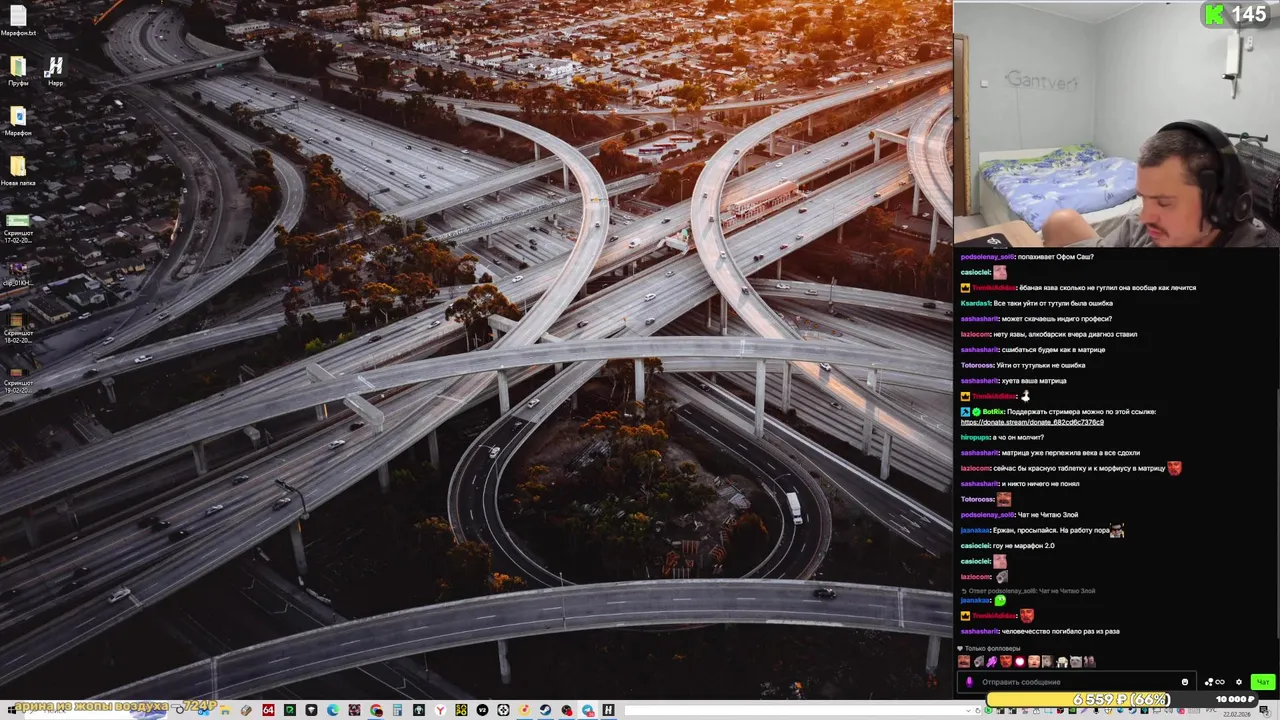The image size is (1280, 720).
Task: Click message 'попахивает Офом Саш?'
Action: pos(1056,257)
